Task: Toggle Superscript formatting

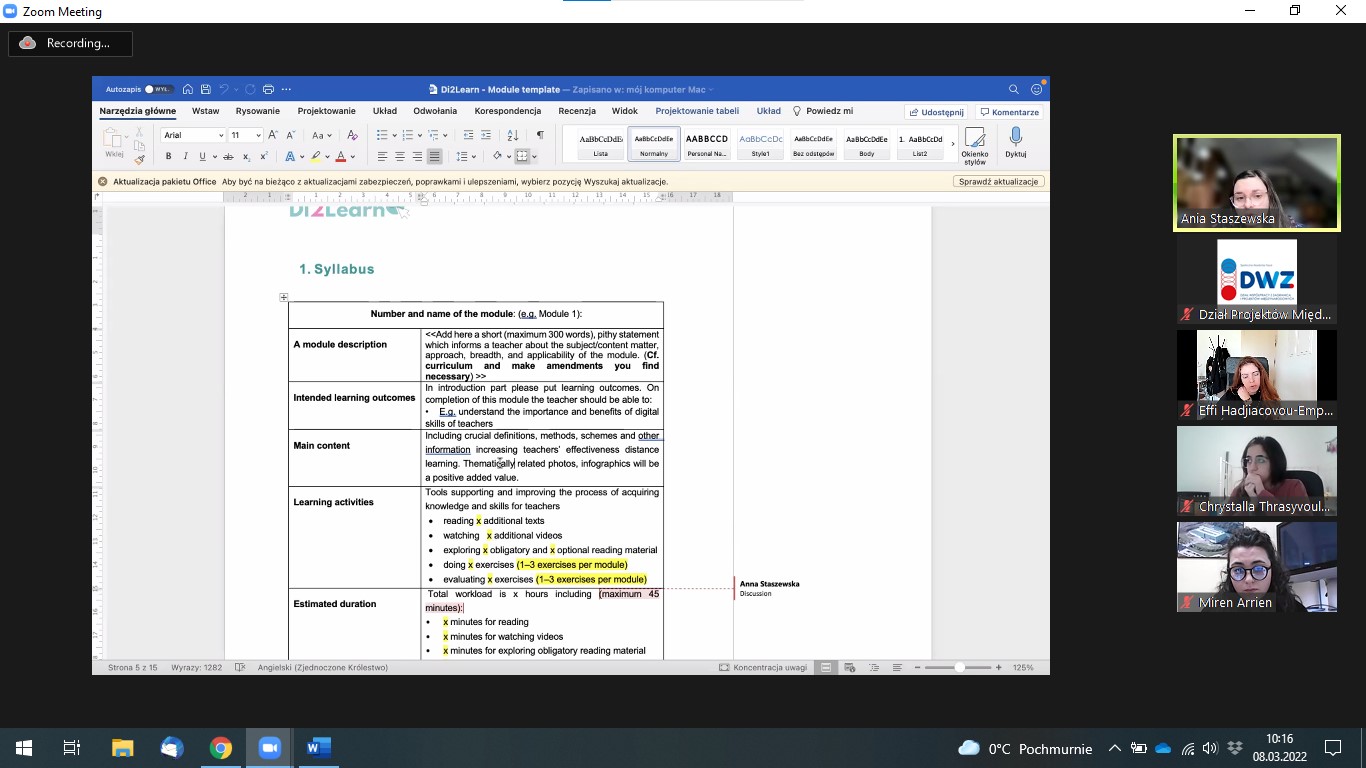Action: 263,156
